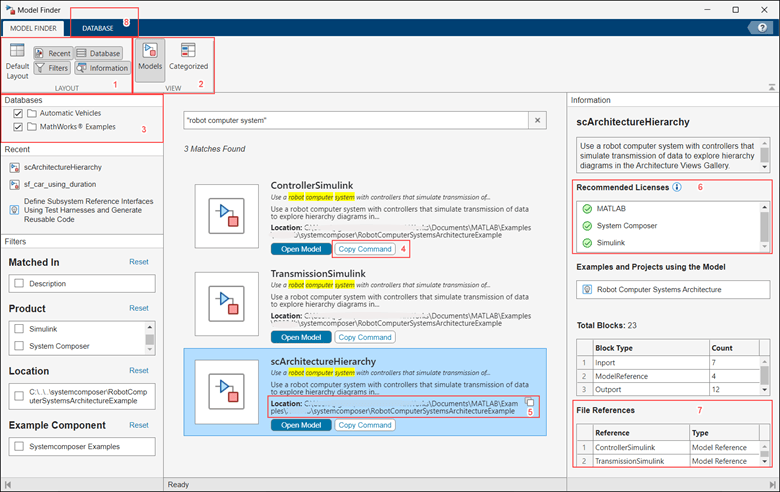Click the System Composer license check icon
The height and width of the screenshot is (492, 780).
tap(587, 226)
